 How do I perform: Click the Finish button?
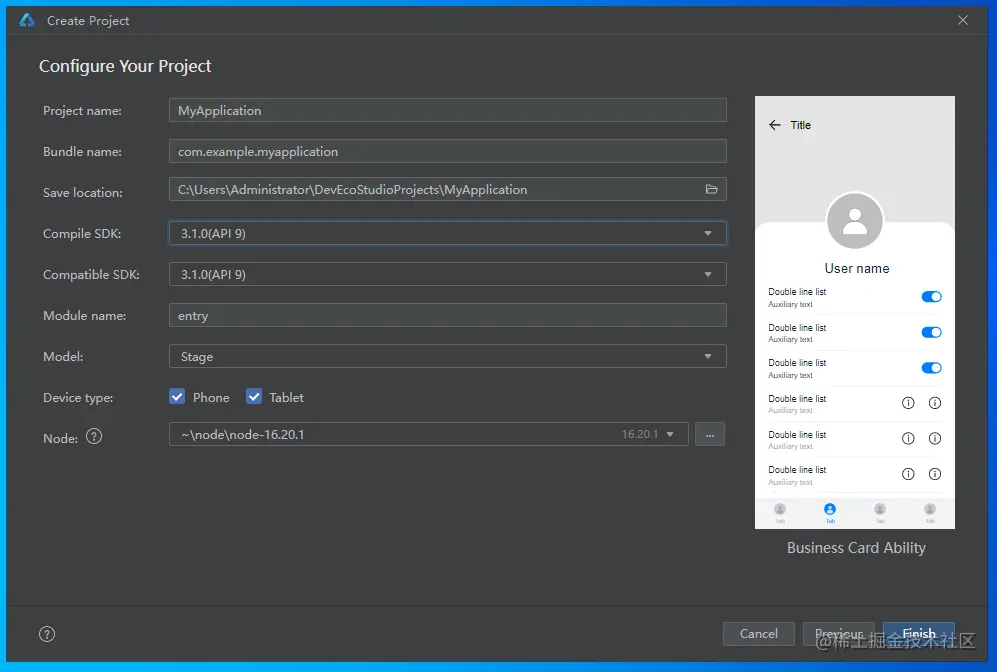(919, 634)
